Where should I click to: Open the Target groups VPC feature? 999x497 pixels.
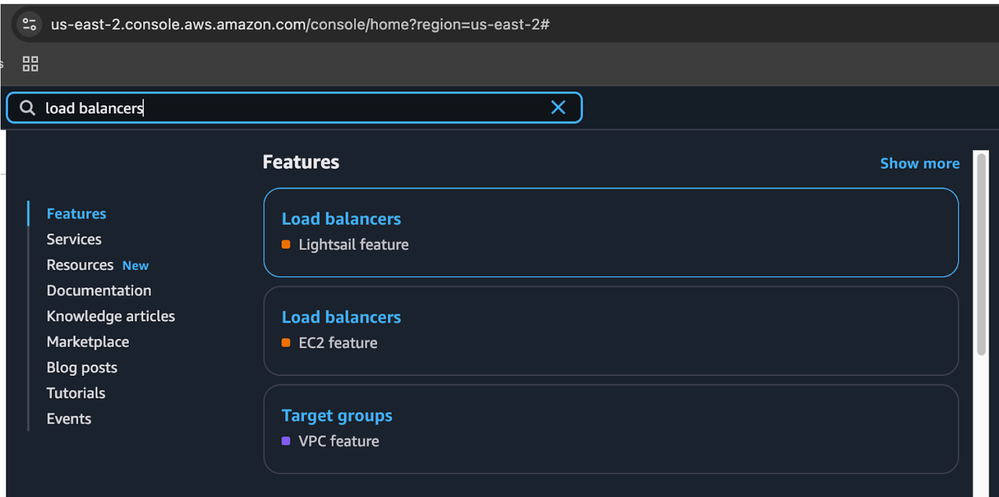[x=337, y=416]
